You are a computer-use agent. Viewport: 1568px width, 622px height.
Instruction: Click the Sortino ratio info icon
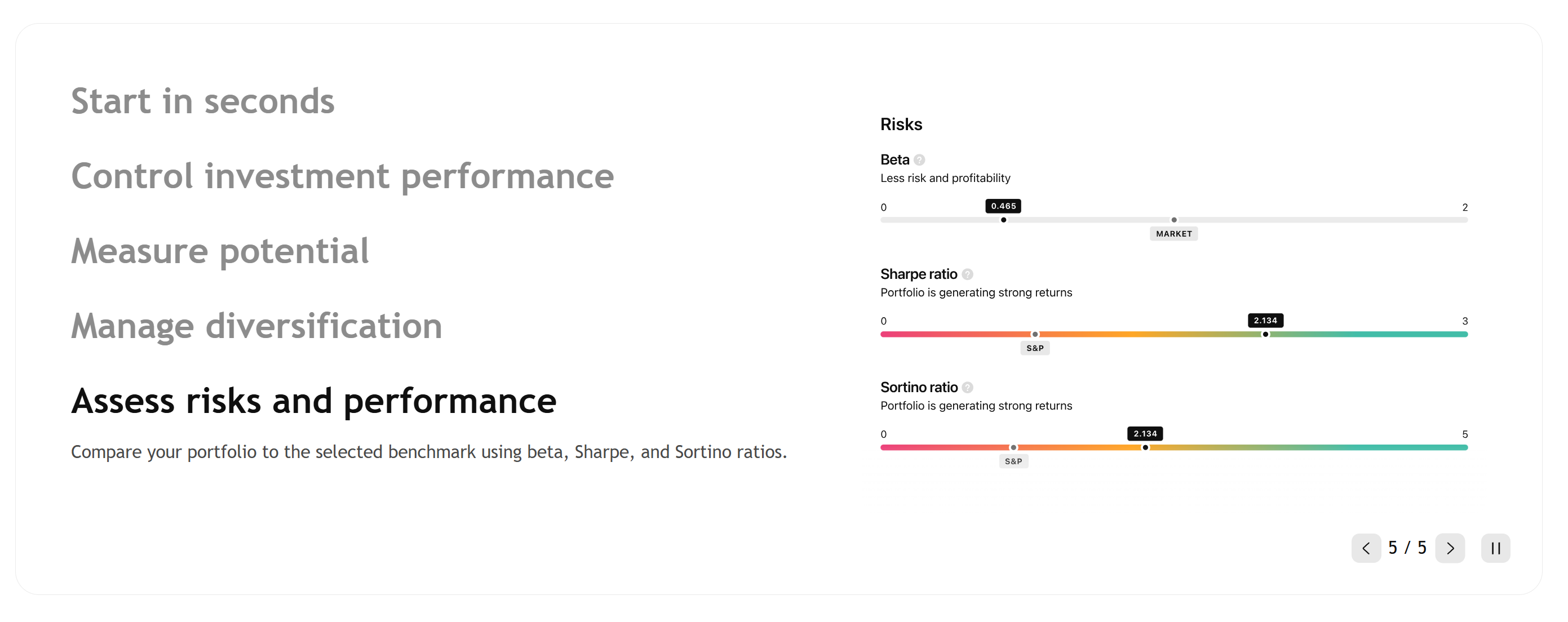pyautogui.click(x=967, y=388)
